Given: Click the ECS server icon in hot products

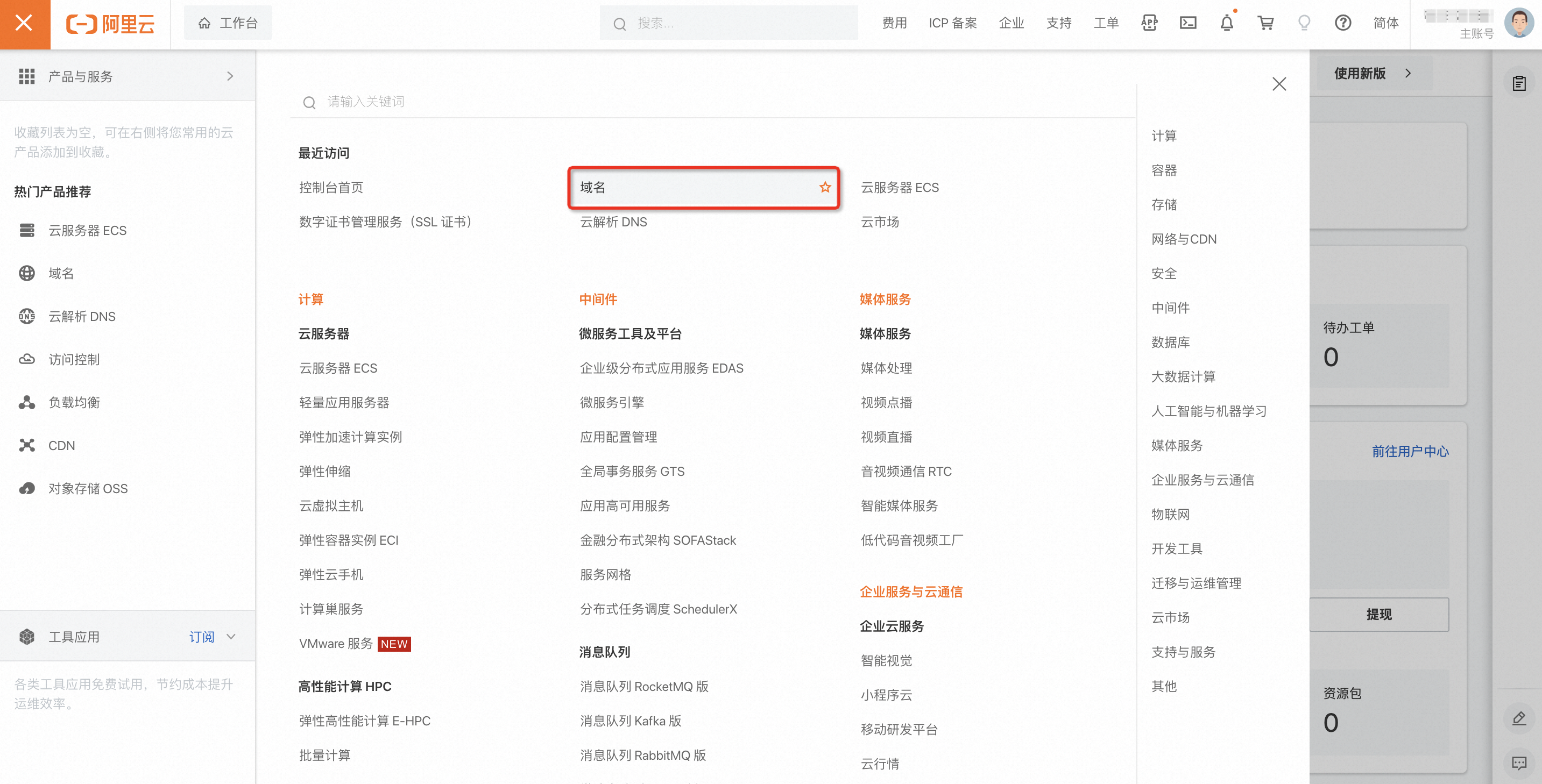Looking at the screenshot, I should (x=27, y=230).
